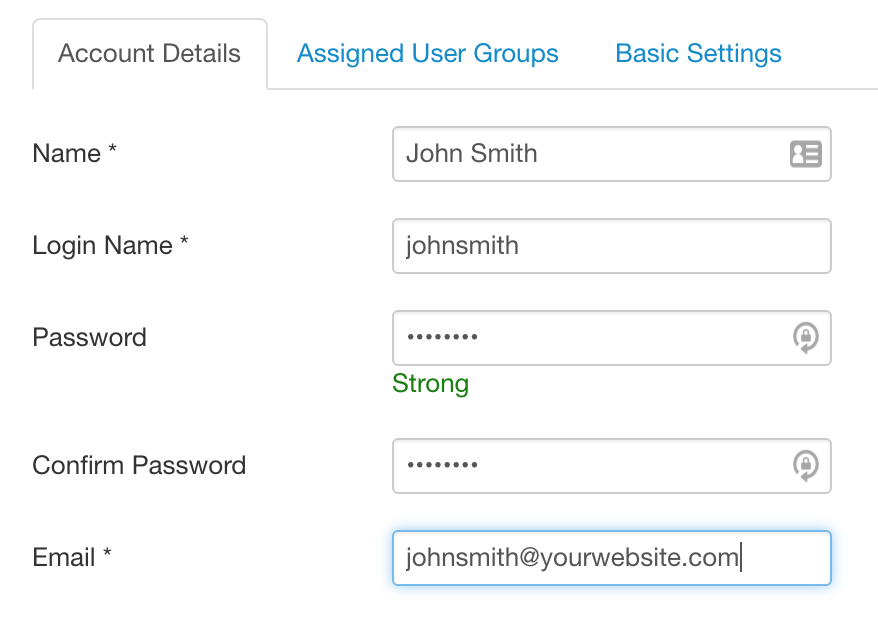
Task: Select the Account Details tab
Action: [x=150, y=53]
